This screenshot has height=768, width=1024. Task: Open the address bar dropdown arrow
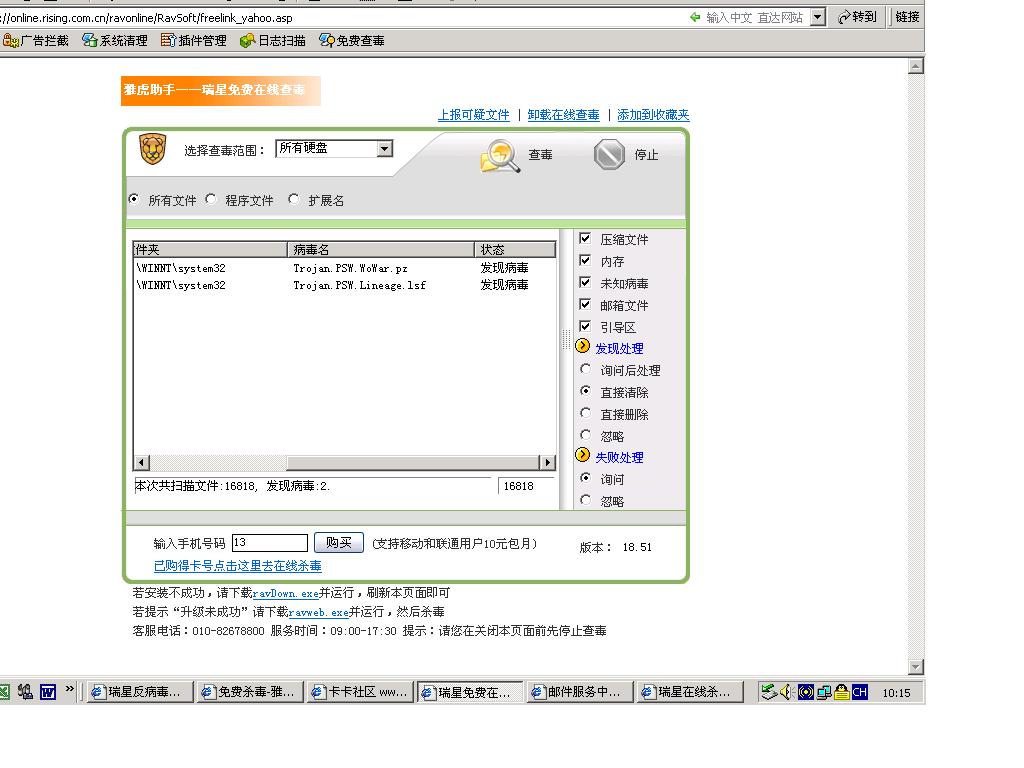[x=818, y=17]
